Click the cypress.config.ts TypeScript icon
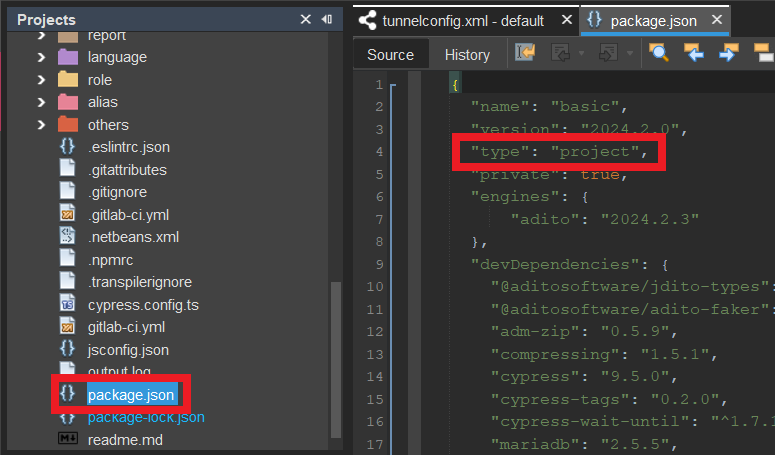This screenshot has width=775, height=455. [x=67, y=304]
